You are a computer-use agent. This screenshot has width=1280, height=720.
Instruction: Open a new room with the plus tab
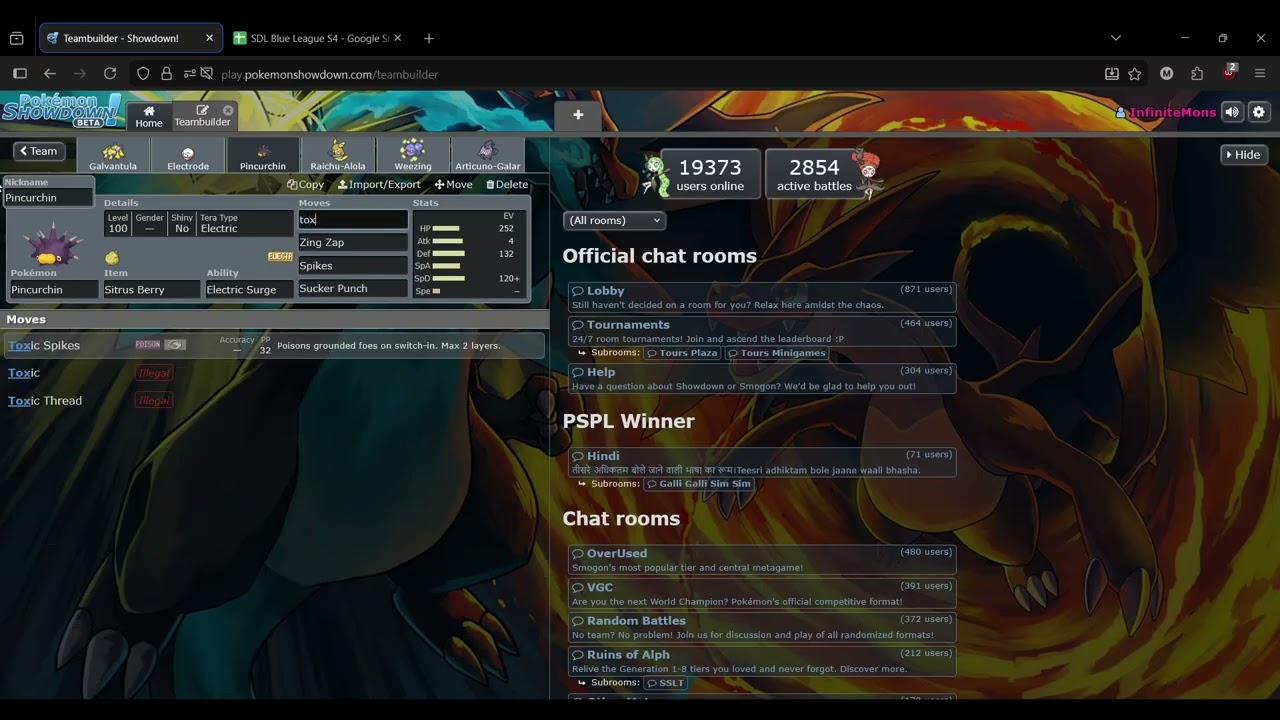(578, 115)
